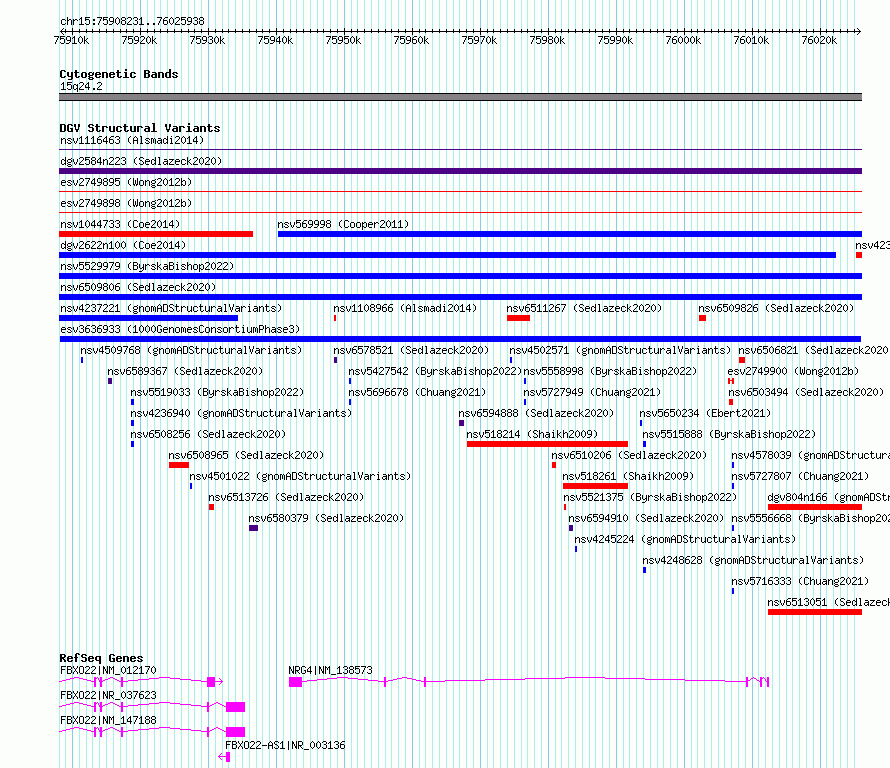
Task: Click nsv5716333 (Chuang2021) label
Action: coord(800,581)
